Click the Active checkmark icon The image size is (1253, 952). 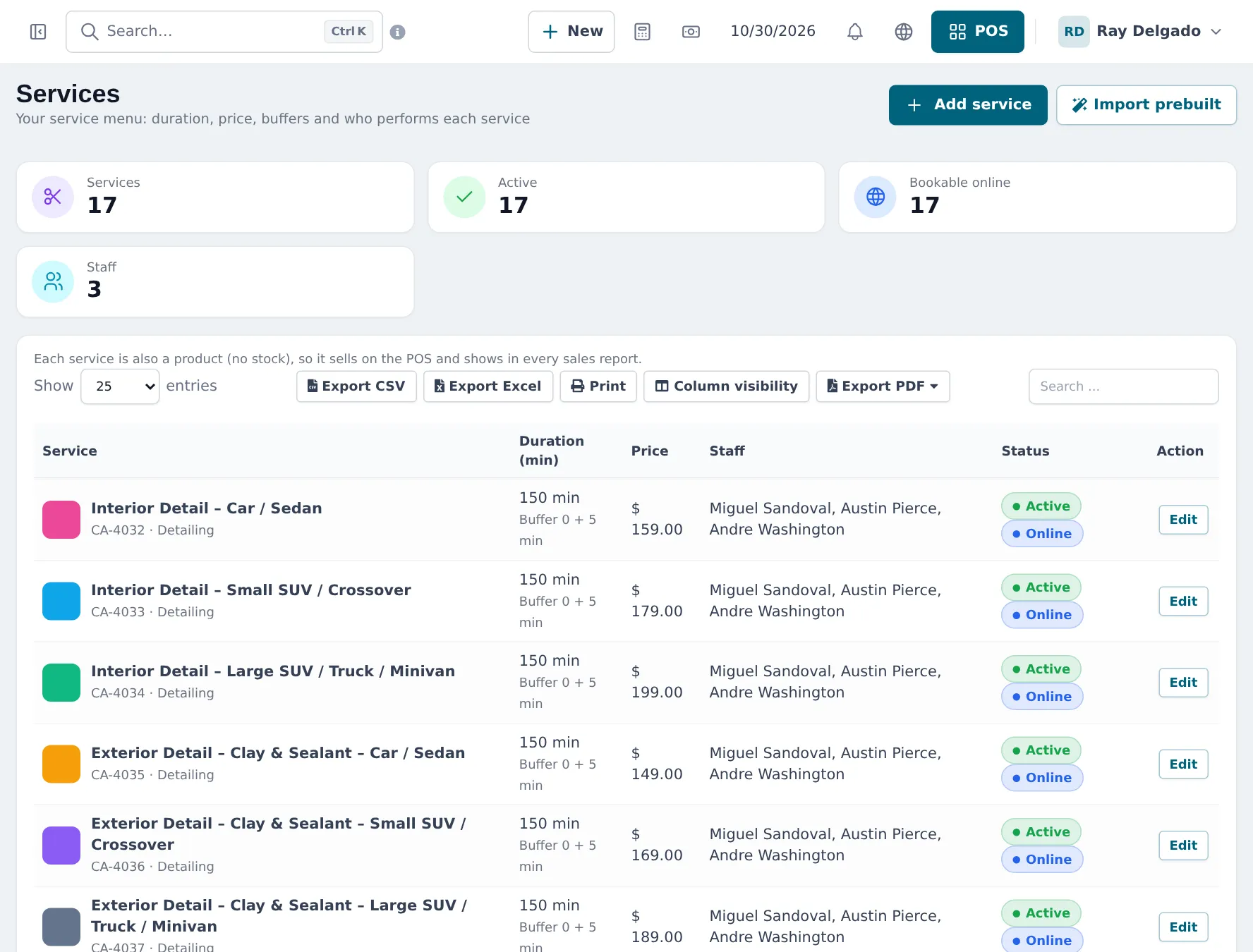coord(464,197)
